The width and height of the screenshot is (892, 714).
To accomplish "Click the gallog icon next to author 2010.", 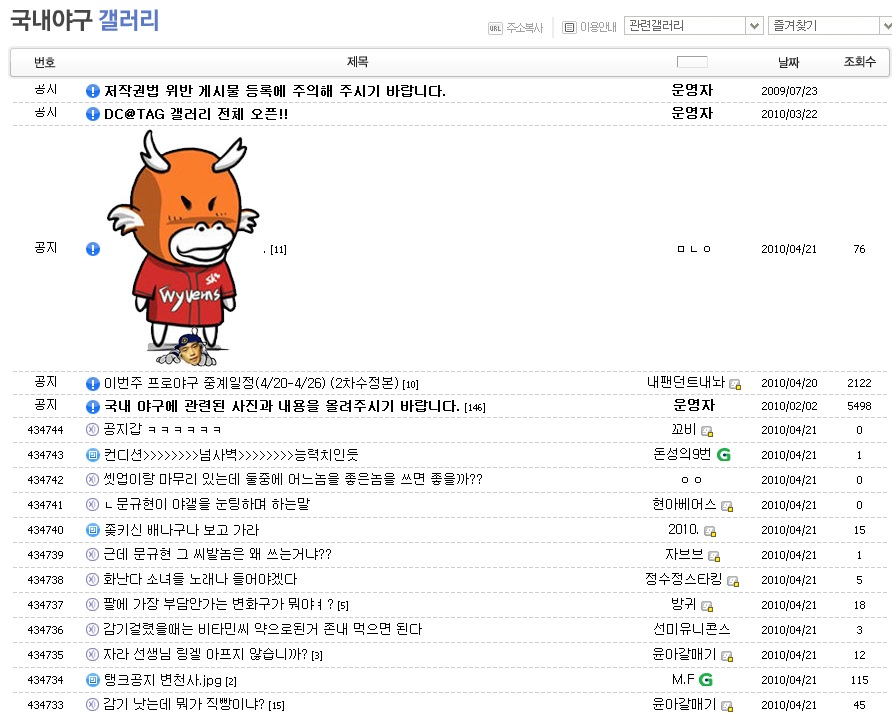I will click(710, 531).
